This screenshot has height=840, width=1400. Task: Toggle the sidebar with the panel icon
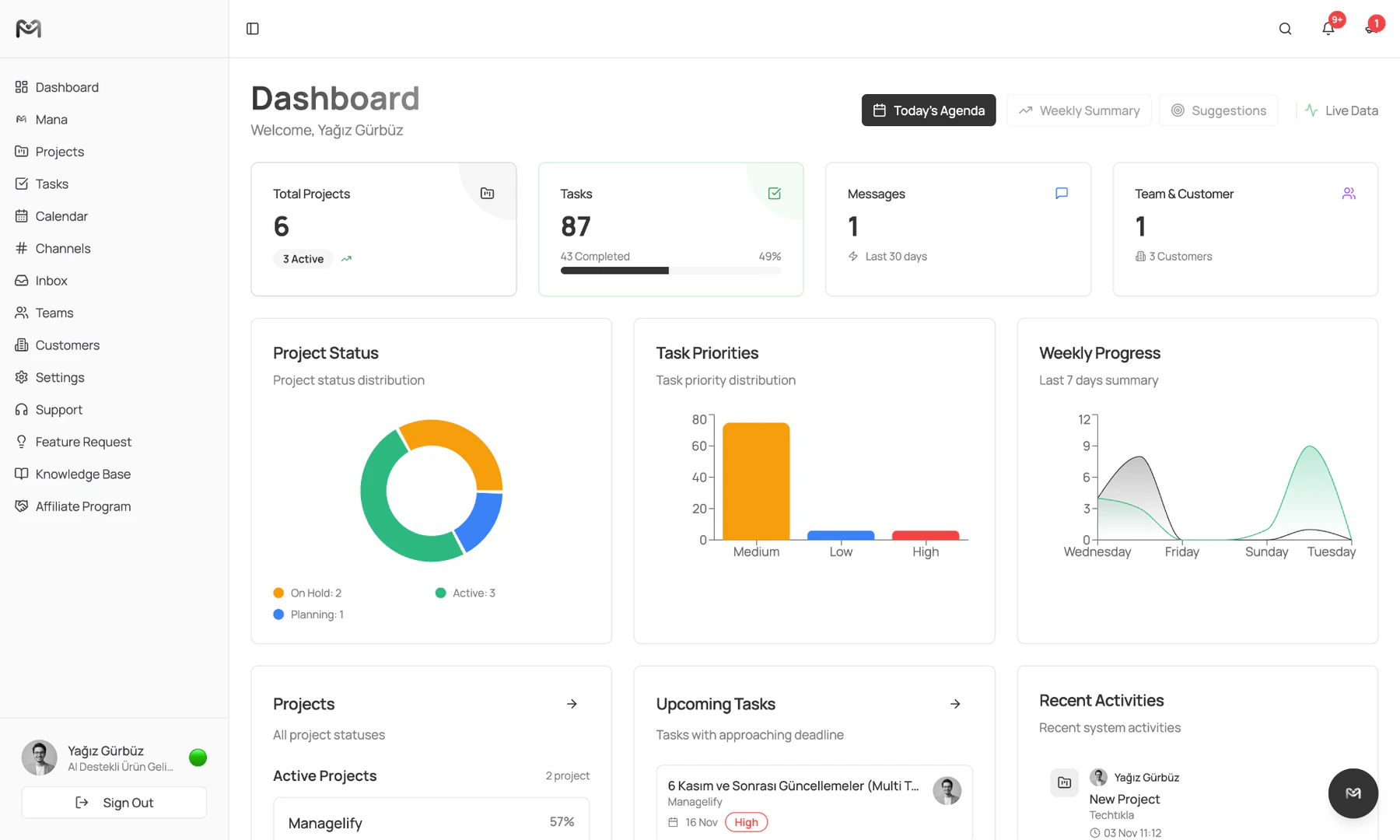252,28
